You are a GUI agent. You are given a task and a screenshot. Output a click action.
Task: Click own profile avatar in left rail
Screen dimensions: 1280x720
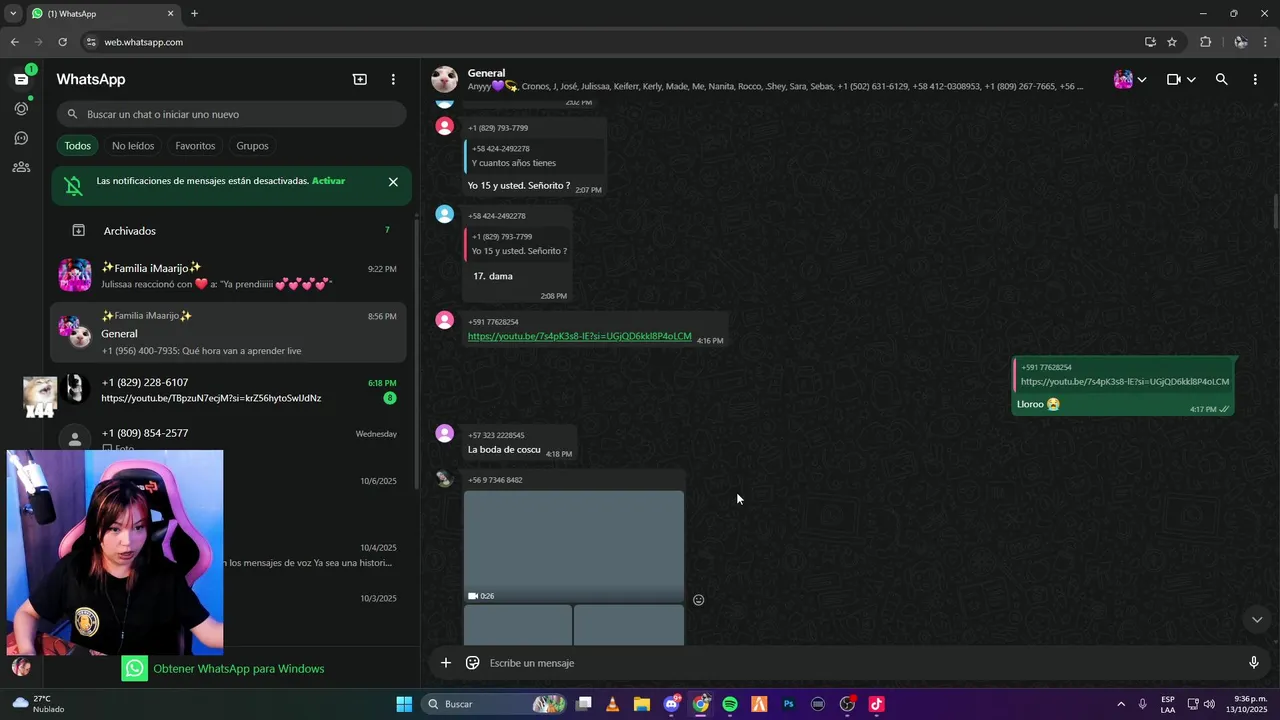[21, 666]
